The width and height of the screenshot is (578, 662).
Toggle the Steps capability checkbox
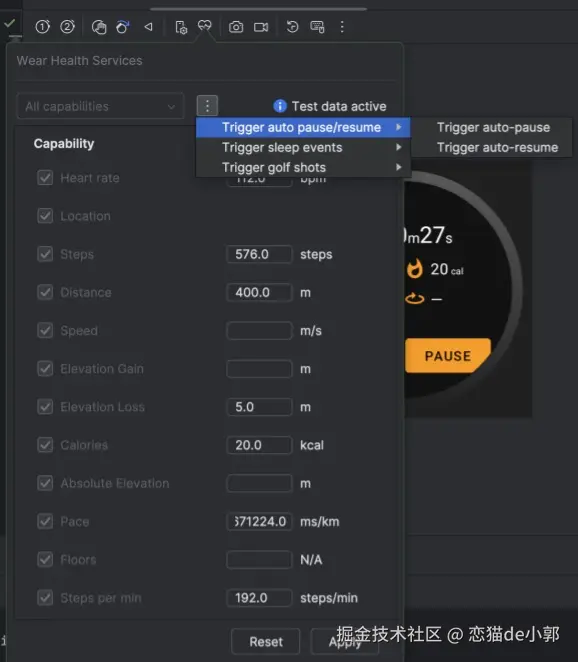[x=45, y=254]
